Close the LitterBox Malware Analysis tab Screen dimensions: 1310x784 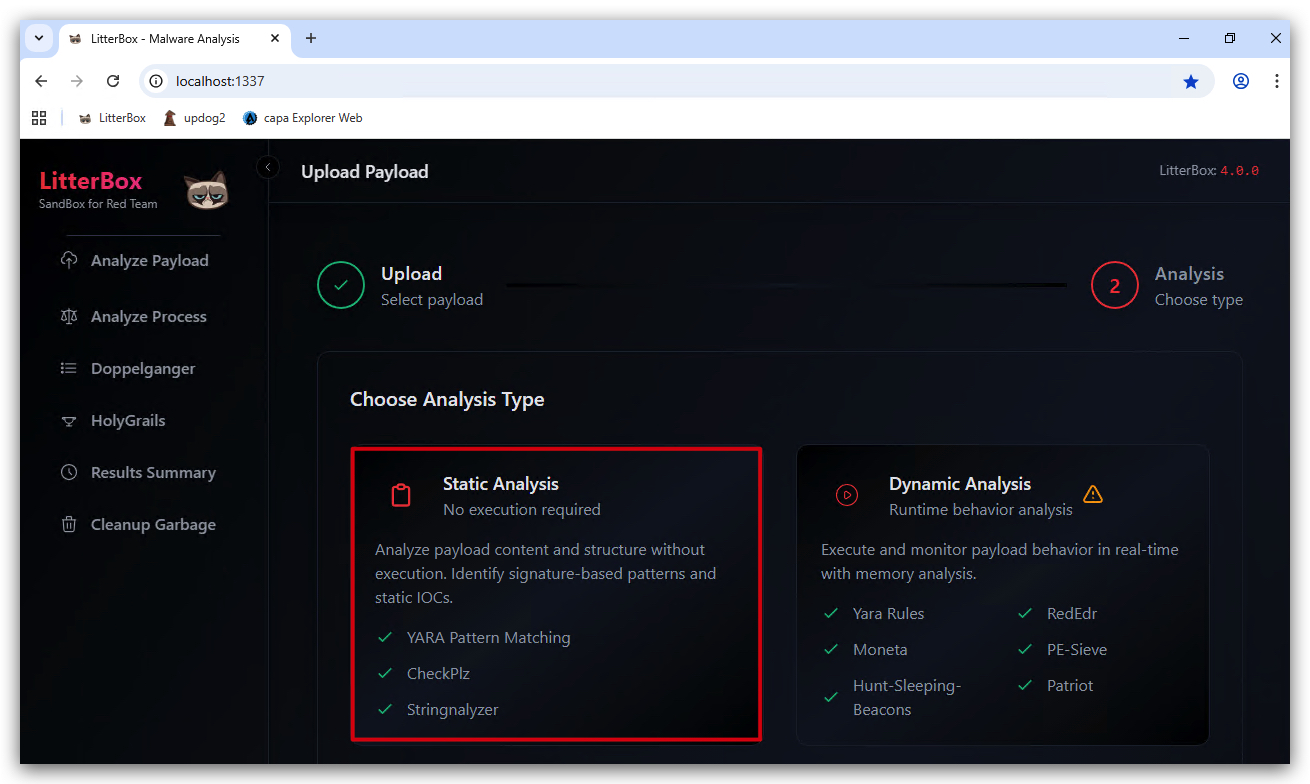coord(275,38)
